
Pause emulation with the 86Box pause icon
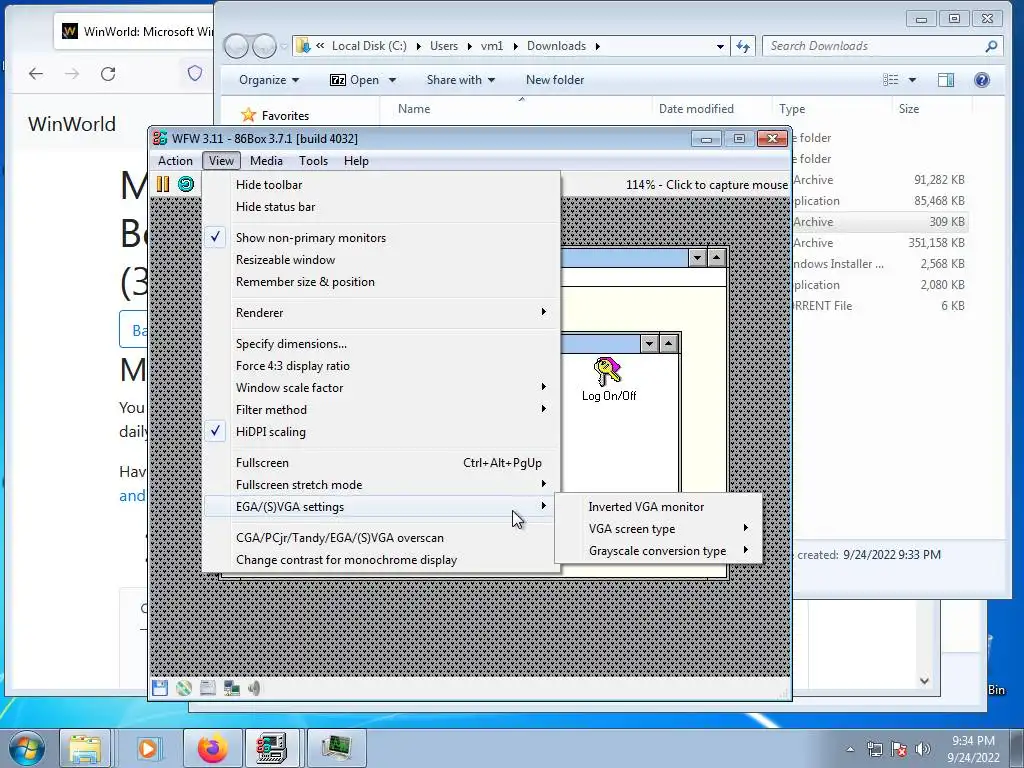coord(163,185)
